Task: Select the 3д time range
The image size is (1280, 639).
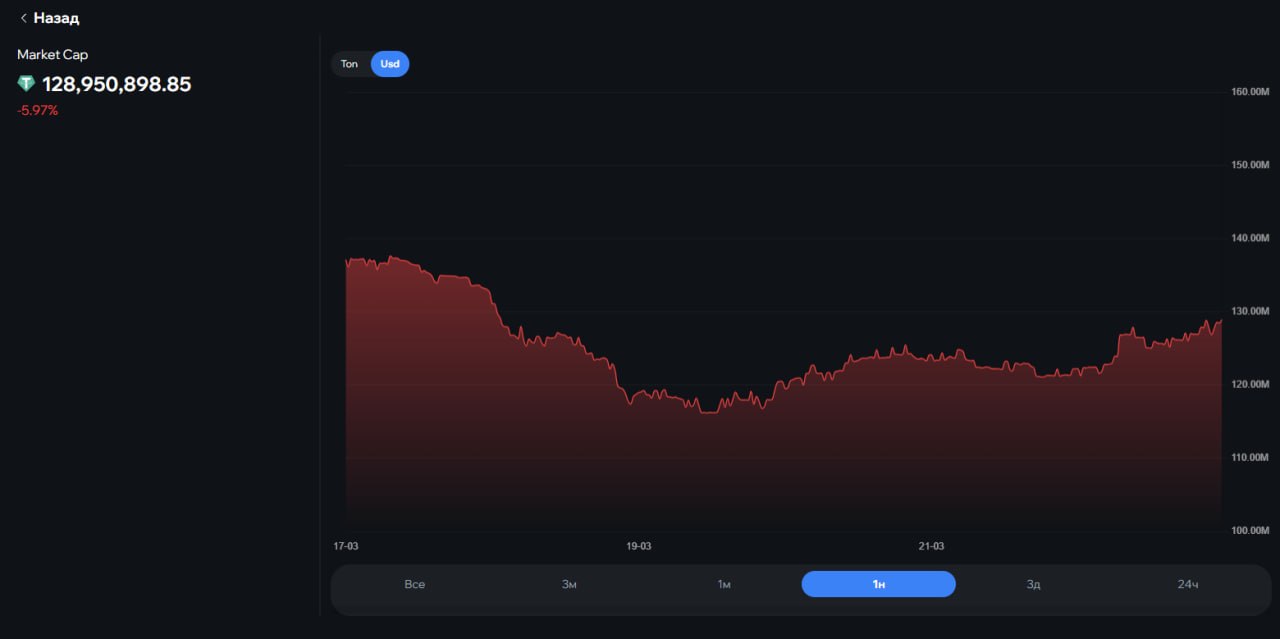Action: [x=1033, y=584]
